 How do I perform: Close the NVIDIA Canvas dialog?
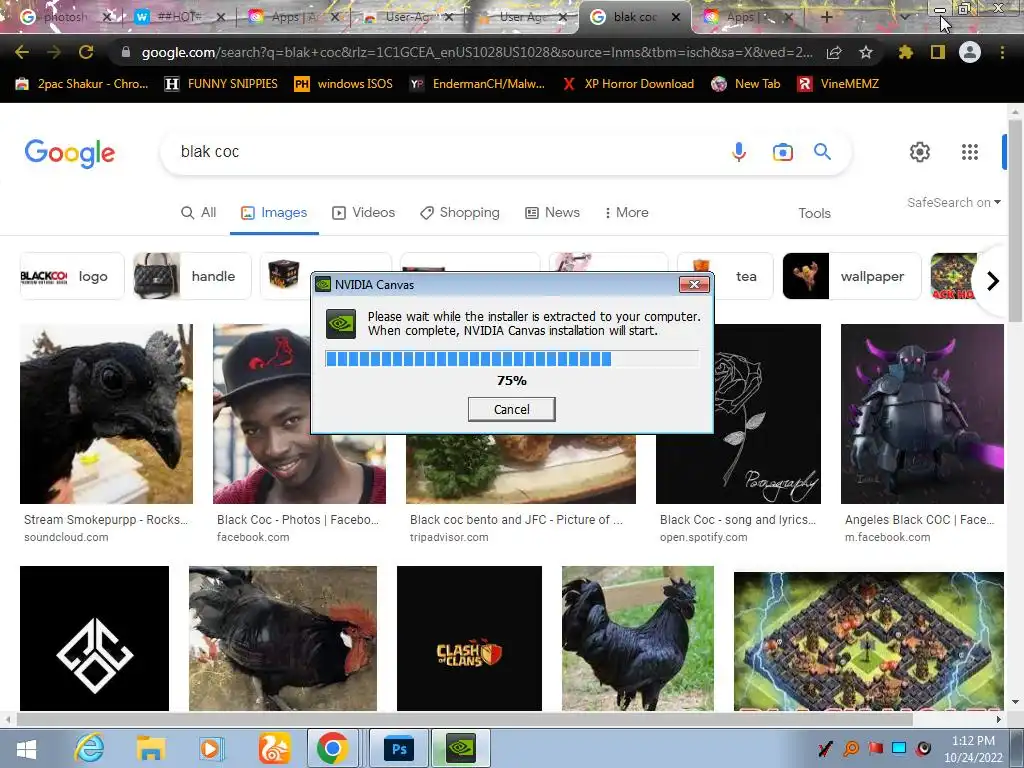tap(694, 284)
